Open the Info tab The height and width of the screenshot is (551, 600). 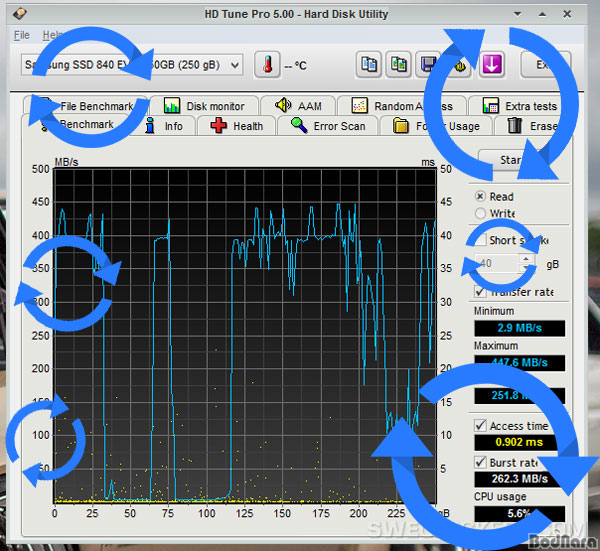click(x=165, y=126)
